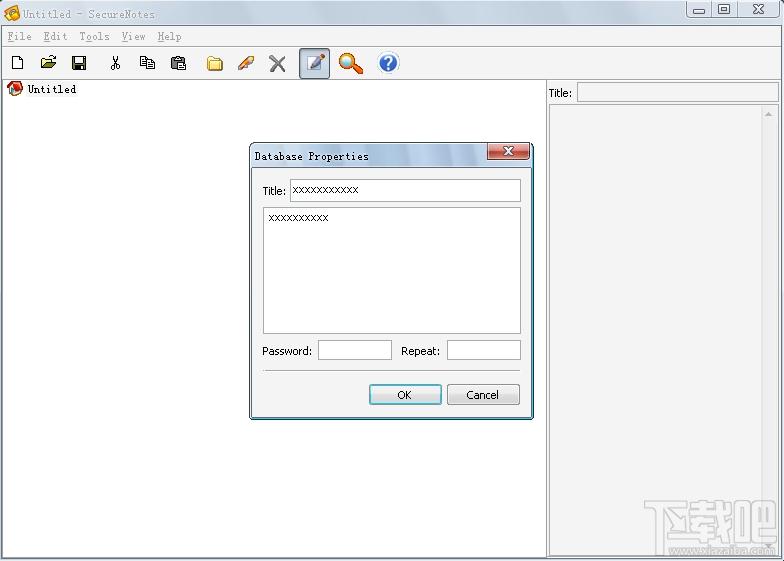Confirm Database Properties with OK
This screenshot has width=784, height=561.
tap(405, 394)
